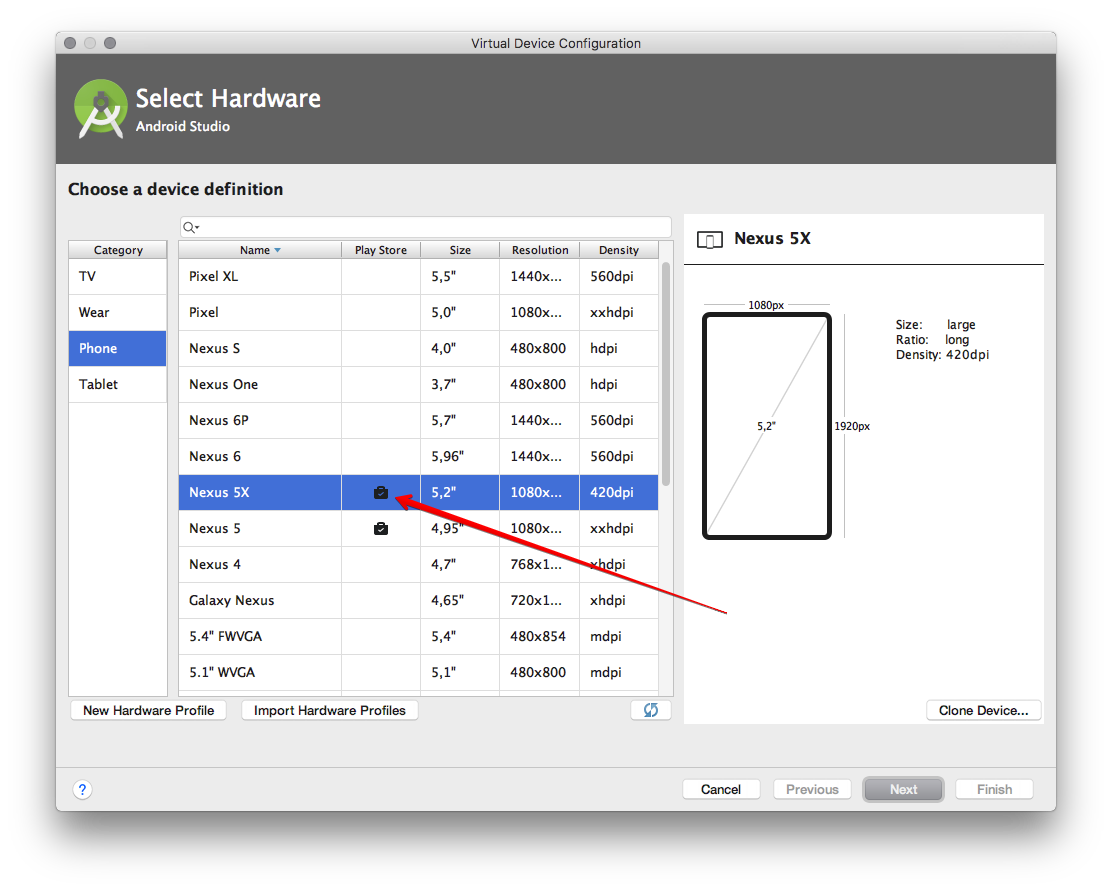Click the Android Studio logo in the header
The width and height of the screenshot is (1112, 891).
tap(100, 108)
